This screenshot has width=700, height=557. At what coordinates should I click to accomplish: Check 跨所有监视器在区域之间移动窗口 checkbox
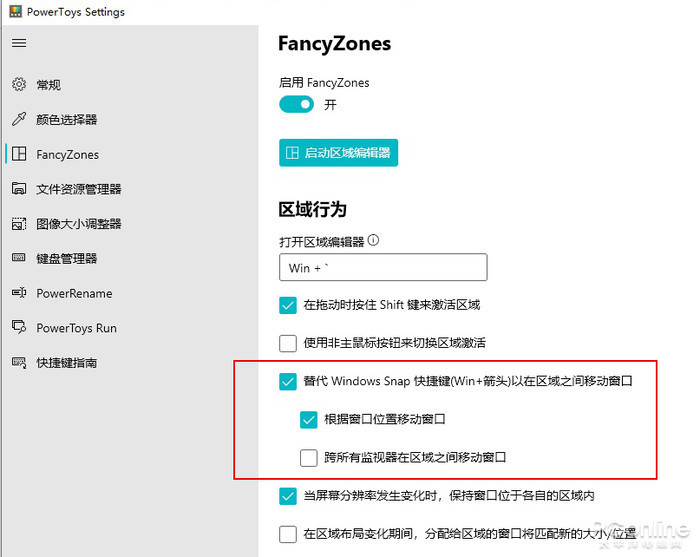point(308,458)
